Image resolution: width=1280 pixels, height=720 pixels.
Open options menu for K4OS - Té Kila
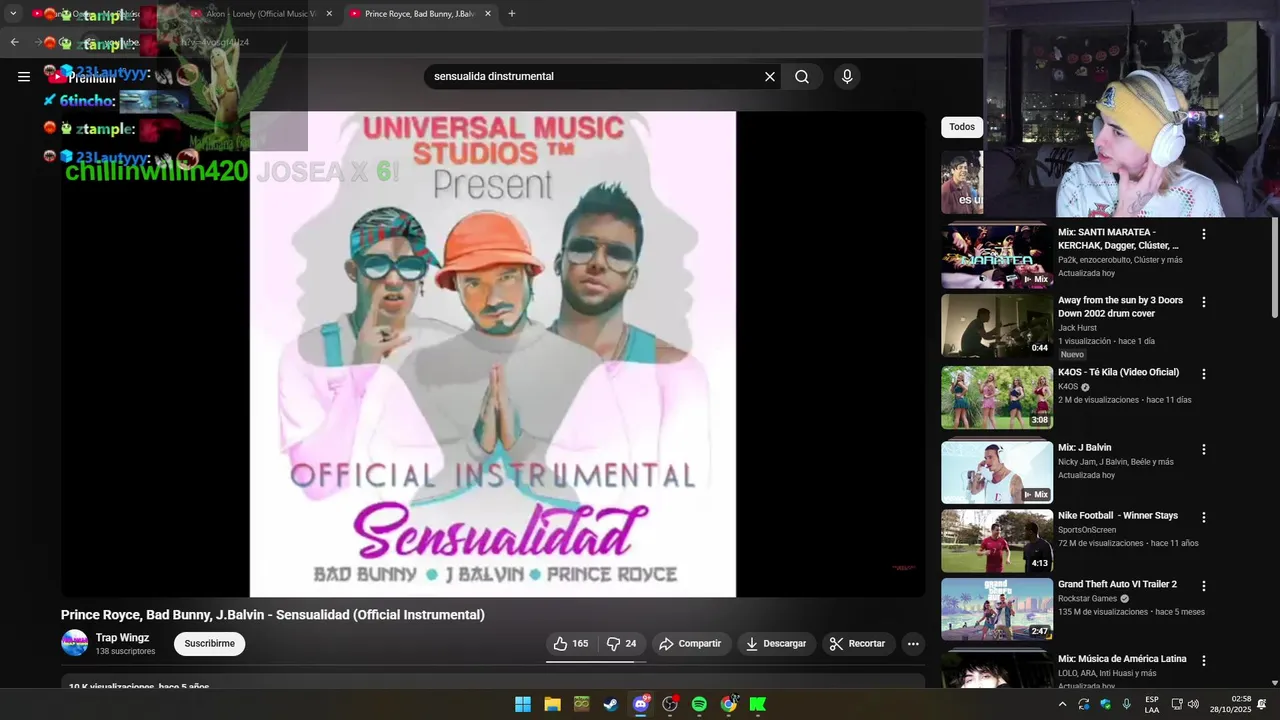pos(1204,374)
